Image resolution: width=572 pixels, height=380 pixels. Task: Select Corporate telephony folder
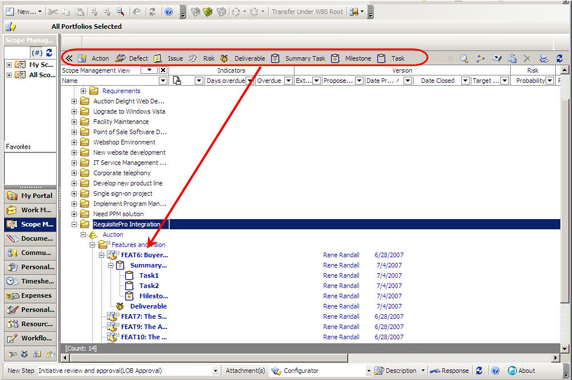tap(121, 173)
